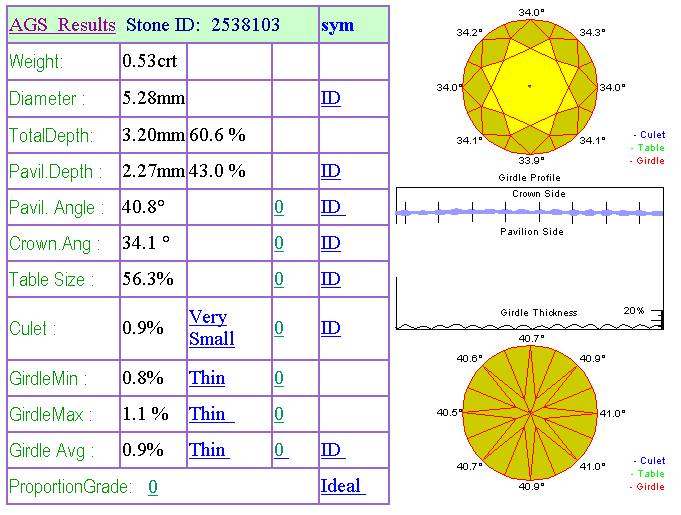Click the 40.6° pavilion angle label
Image resolution: width=681 pixels, height=515 pixels.
(469, 359)
